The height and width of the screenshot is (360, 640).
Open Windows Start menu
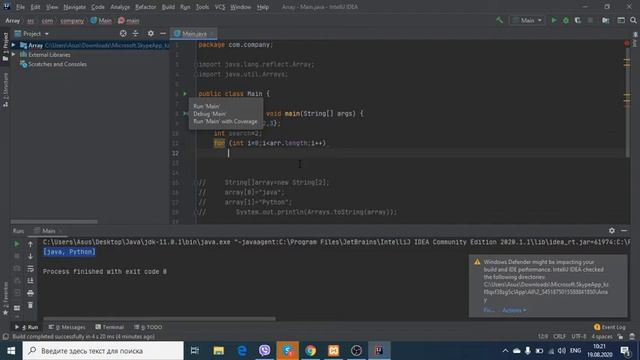[x=11, y=351]
